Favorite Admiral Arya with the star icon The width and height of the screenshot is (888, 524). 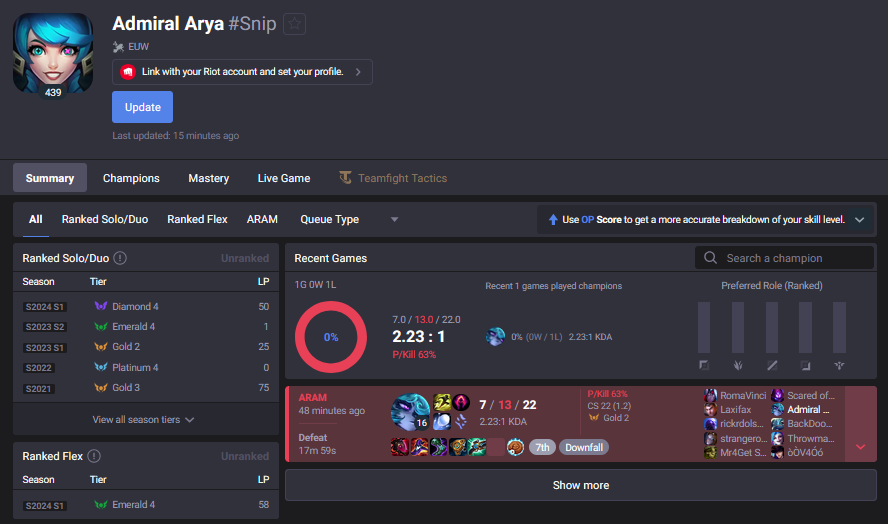coord(294,24)
